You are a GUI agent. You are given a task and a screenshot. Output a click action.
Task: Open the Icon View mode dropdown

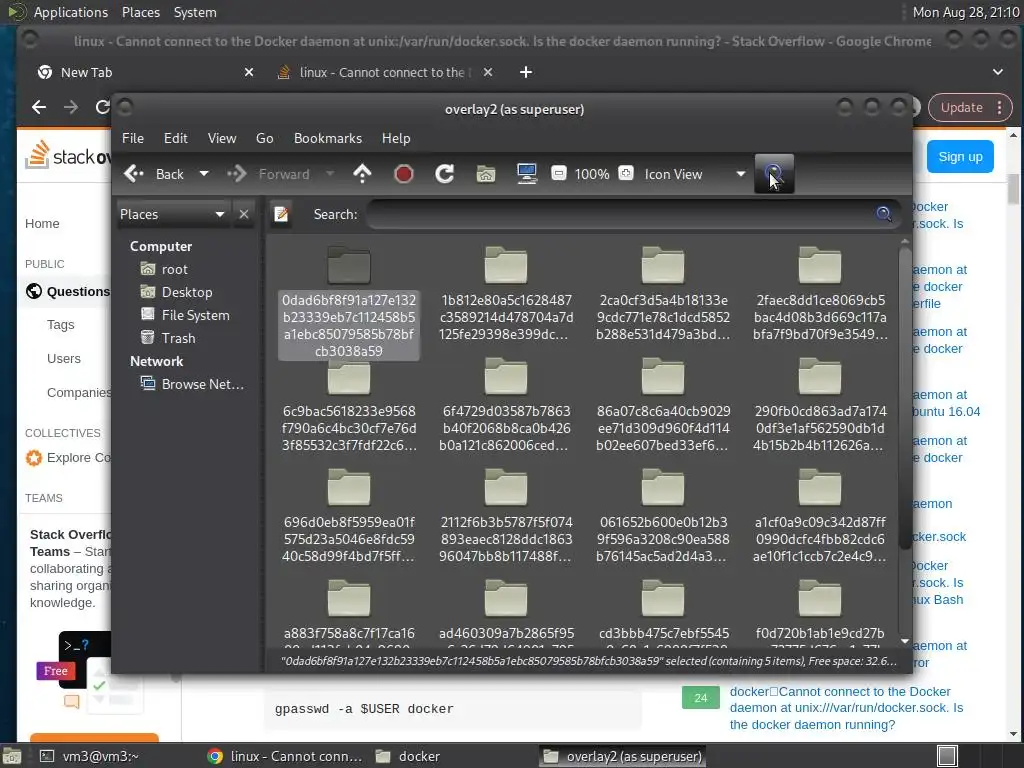[x=694, y=174]
